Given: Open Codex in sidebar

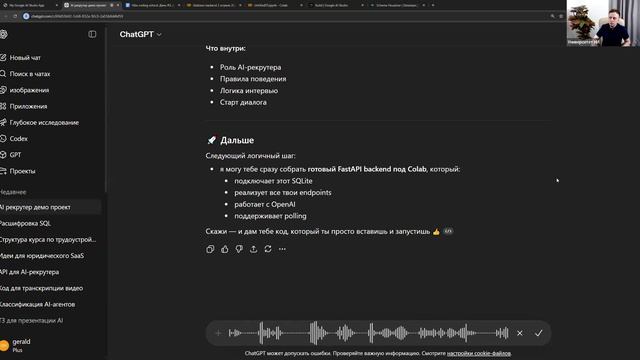Looking at the screenshot, I should [x=18, y=139].
